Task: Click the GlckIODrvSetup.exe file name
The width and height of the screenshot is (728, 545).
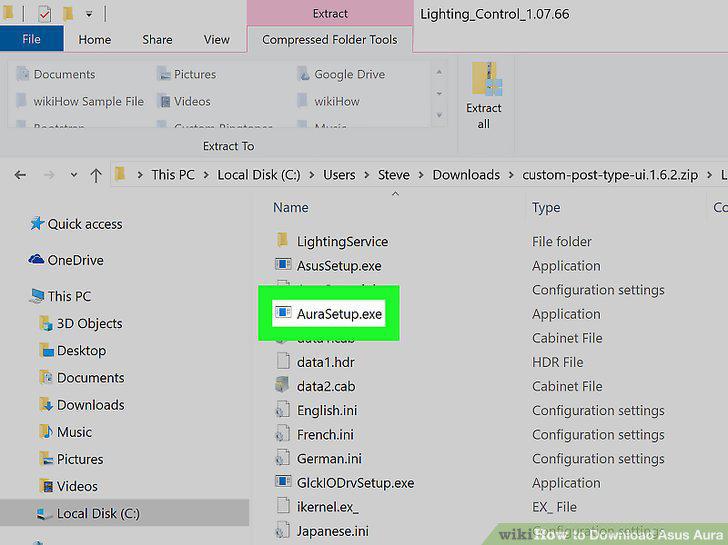Action: (x=356, y=483)
